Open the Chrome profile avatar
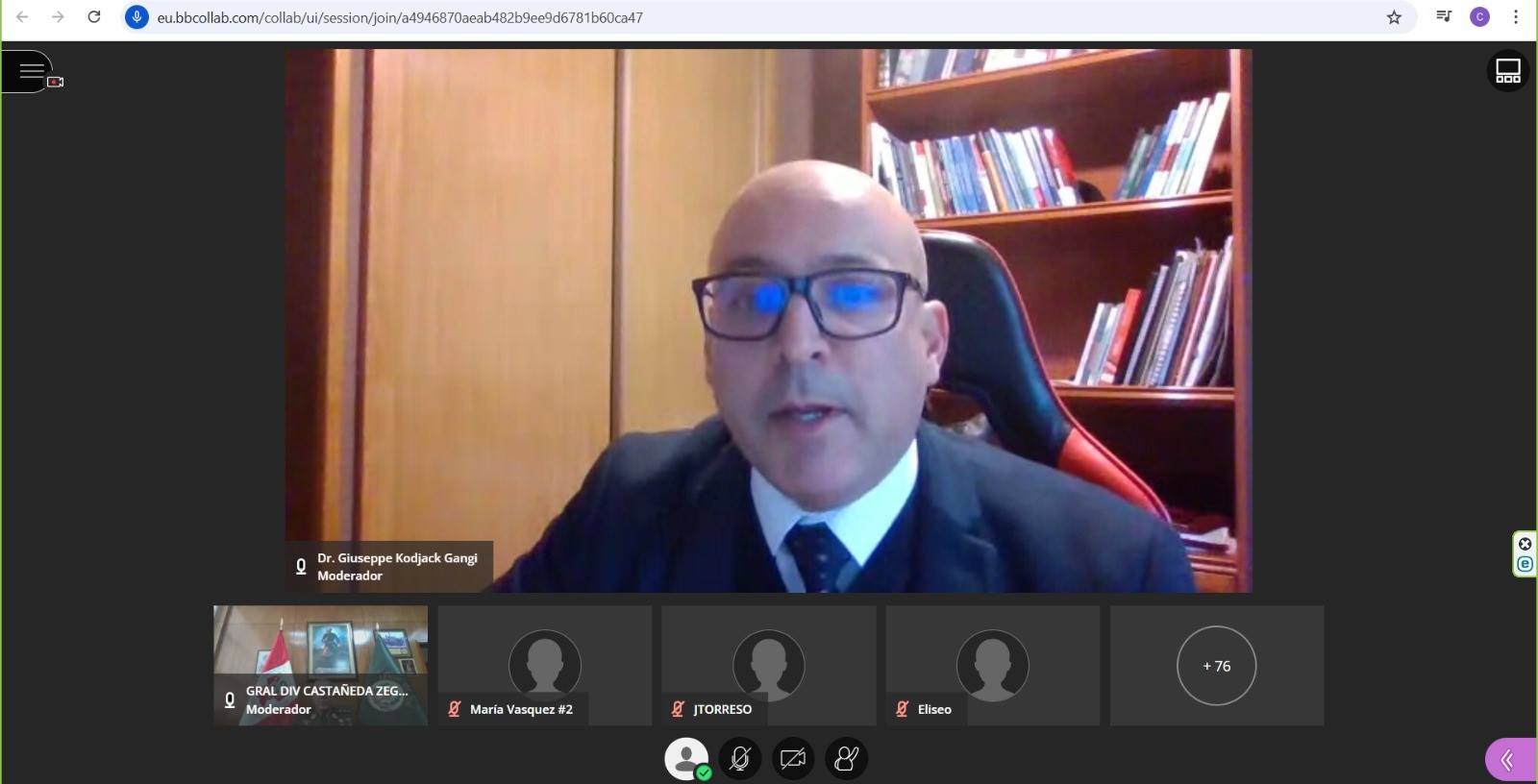 [1479, 17]
